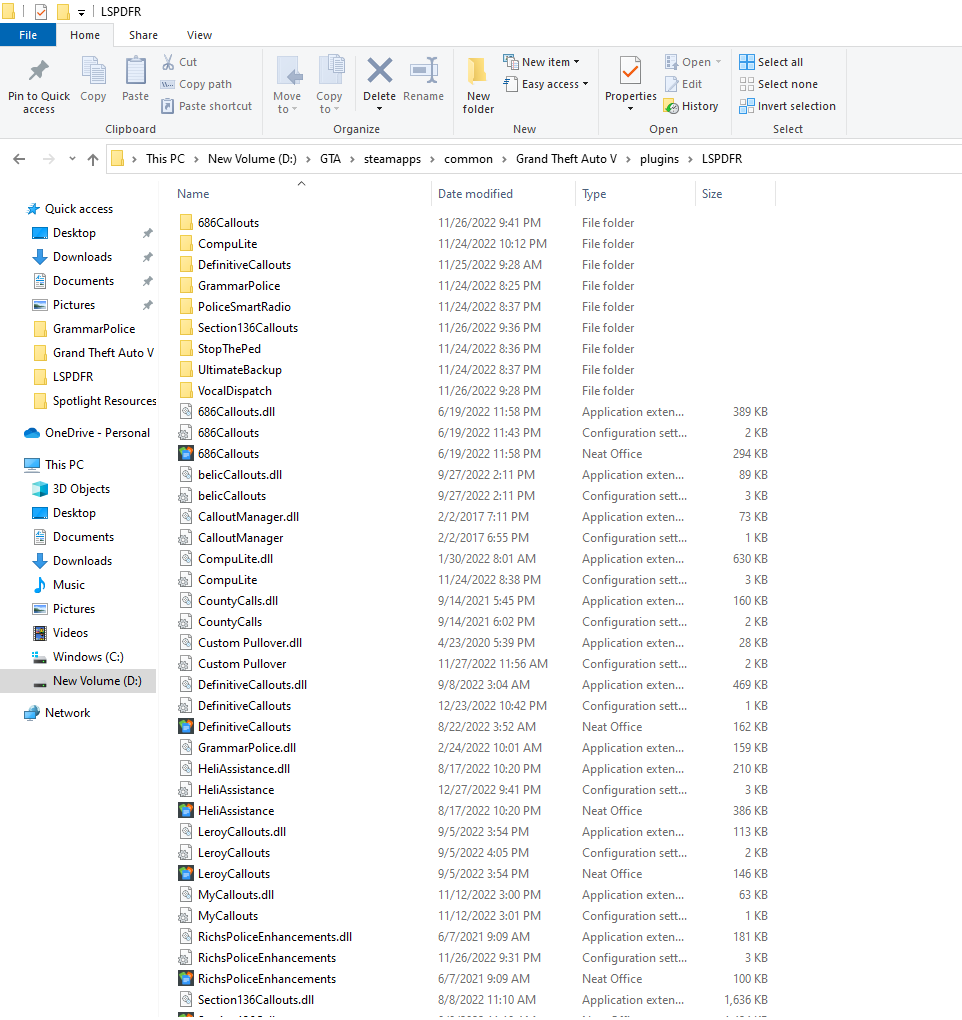This screenshot has width=962, height=1020.
Task: Click steamapps in the address path
Action: (392, 159)
